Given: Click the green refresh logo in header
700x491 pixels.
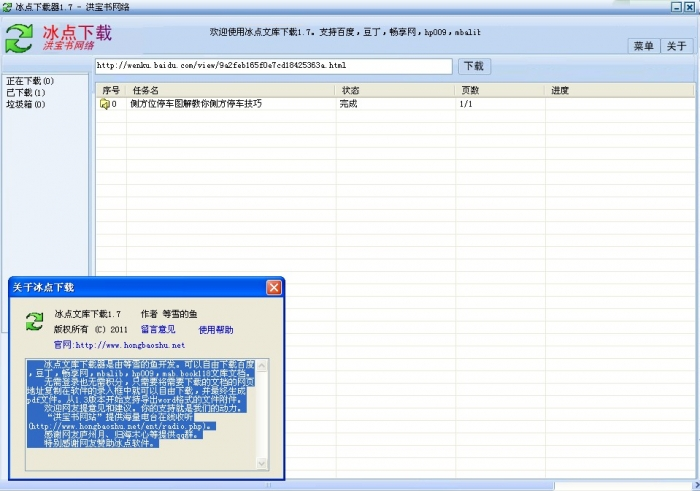Looking at the screenshot, I should (x=19, y=38).
